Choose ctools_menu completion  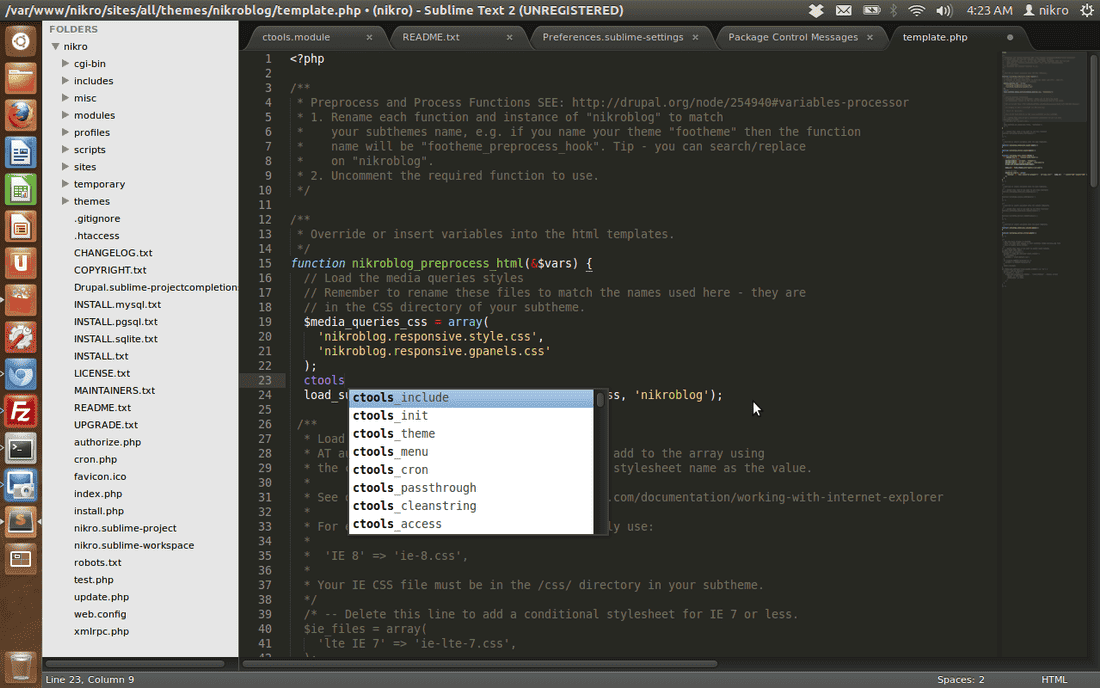click(471, 452)
